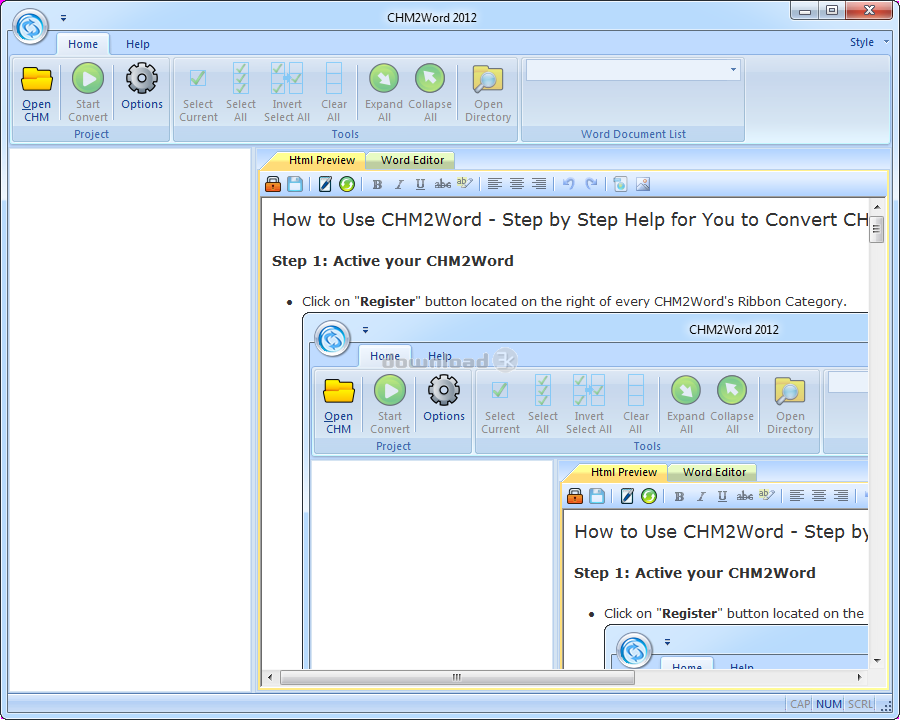Click the green refresh icon in editor toolbar
The height and width of the screenshot is (720, 900).
tap(347, 184)
